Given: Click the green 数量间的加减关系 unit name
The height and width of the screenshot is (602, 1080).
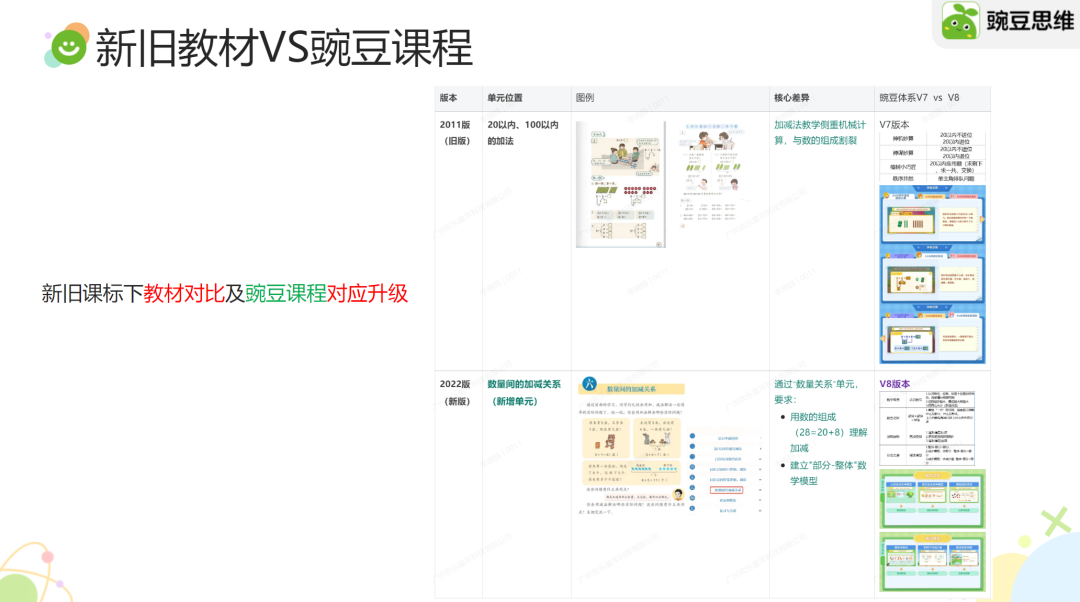Looking at the screenshot, I should click(x=524, y=384).
